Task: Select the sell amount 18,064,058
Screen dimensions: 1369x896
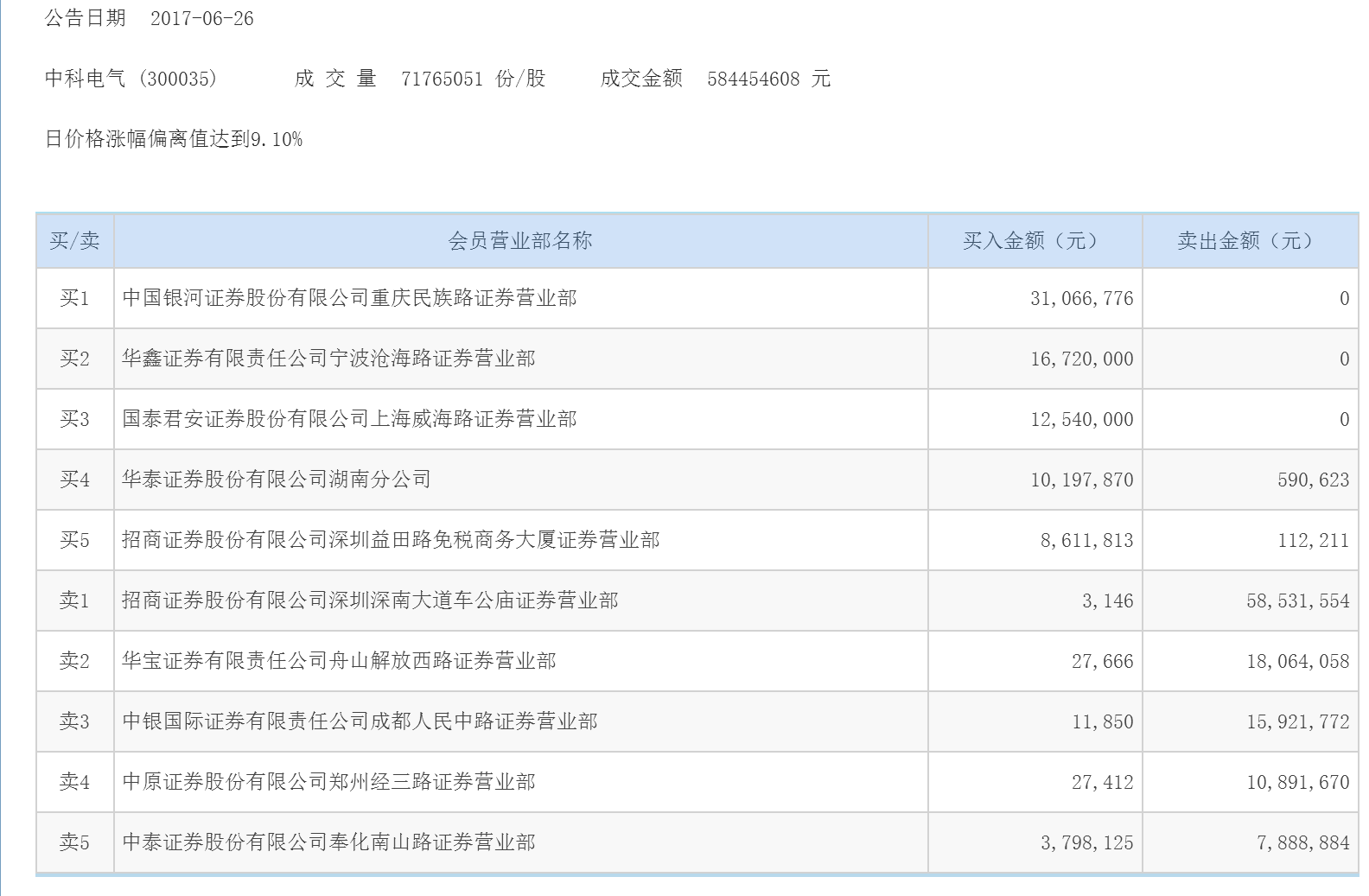Action: pyautogui.click(x=1298, y=661)
